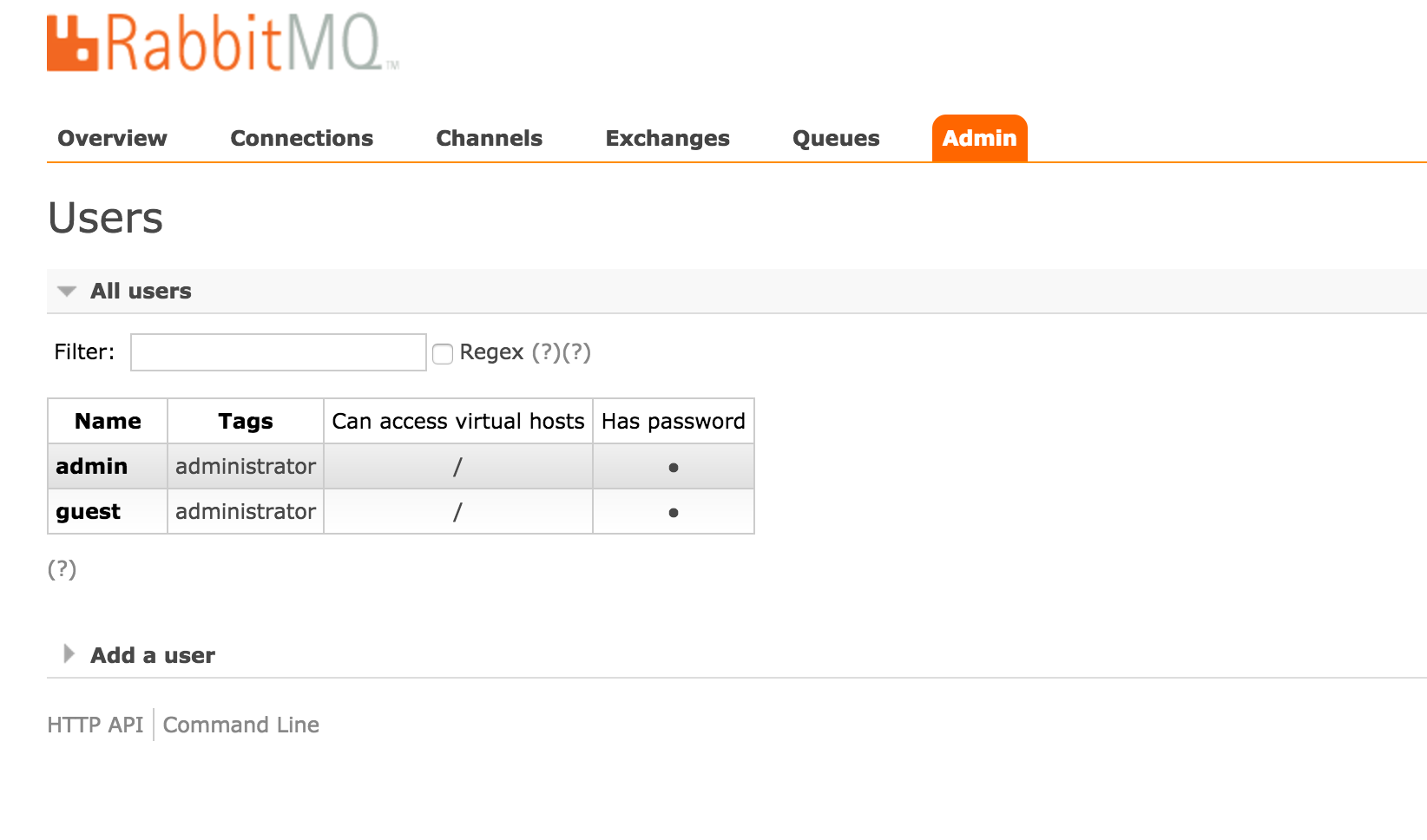The width and height of the screenshot is (1427, 840).
Task: Open the guest user details
Action: pyautogui.click(x=88, y=511)
